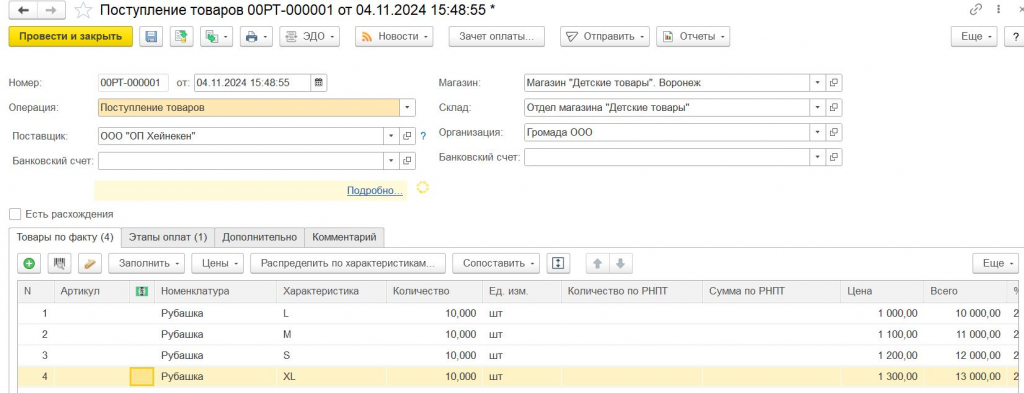Open the top toolbar Еще menu

pos(974,37)
